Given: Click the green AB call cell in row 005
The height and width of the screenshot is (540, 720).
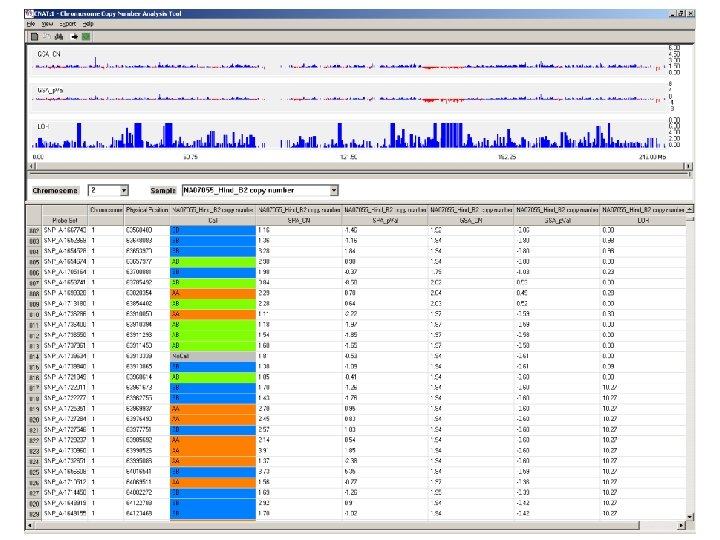Looking at the screenshot, I should [x=213, y=262].
